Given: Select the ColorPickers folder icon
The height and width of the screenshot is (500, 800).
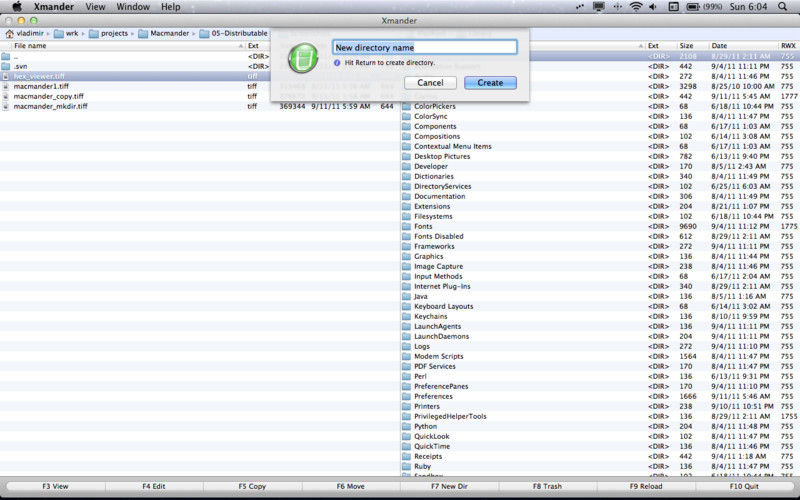Looking at the screenshot, I should 406,106.
